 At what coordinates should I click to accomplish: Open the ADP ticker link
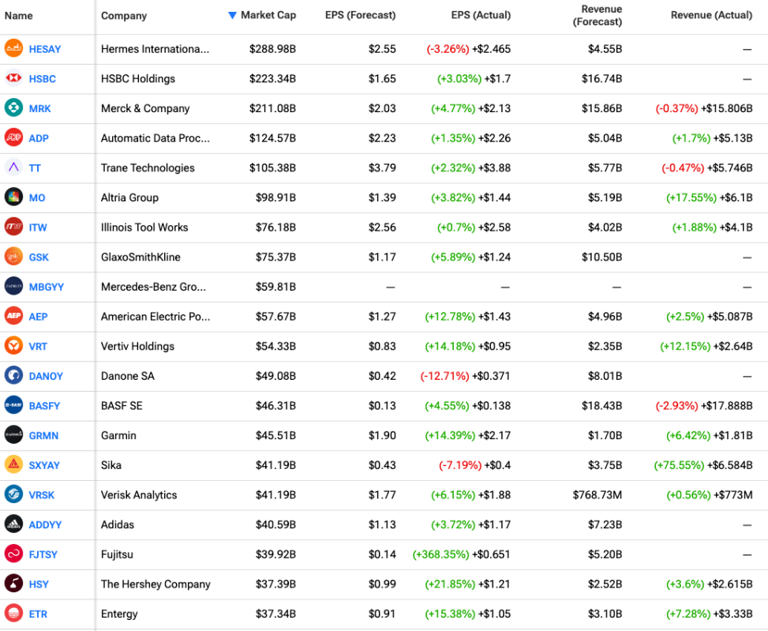39,139
